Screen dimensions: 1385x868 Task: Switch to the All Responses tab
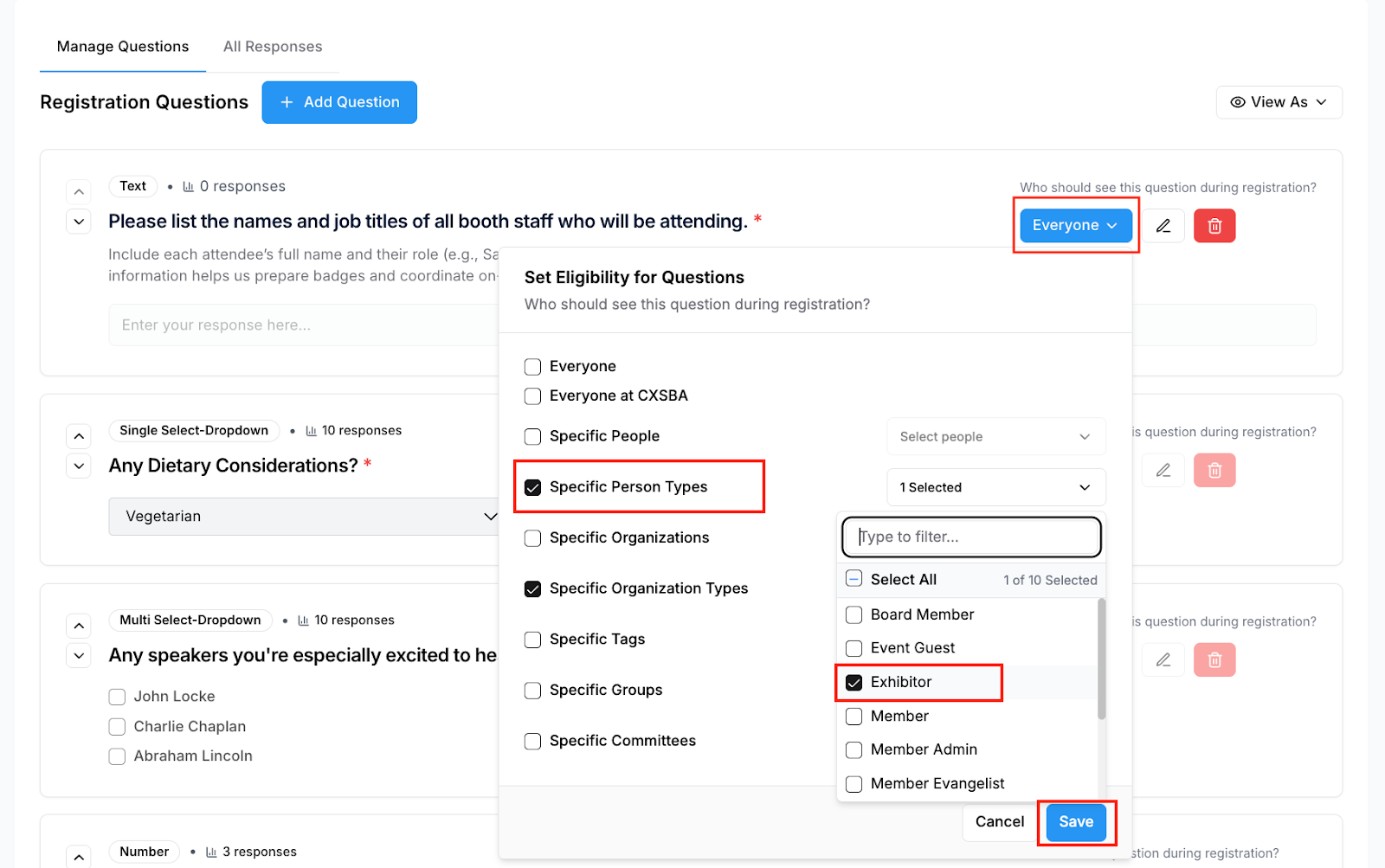click(273, 47)
